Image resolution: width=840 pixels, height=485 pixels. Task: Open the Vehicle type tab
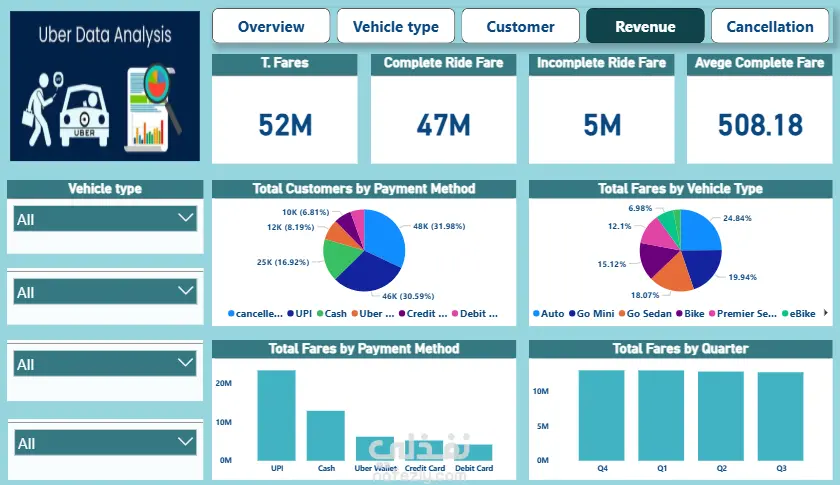[x=396, y=26]
